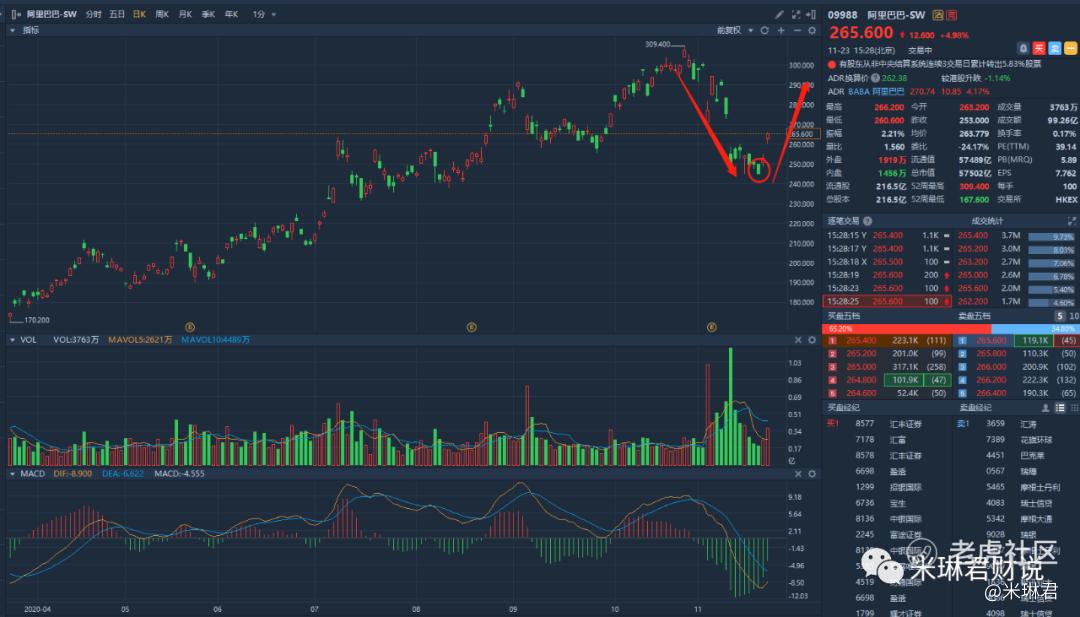
Task: Click the 买盘经纪 buy broker header
Action: [x=844, y=408]
